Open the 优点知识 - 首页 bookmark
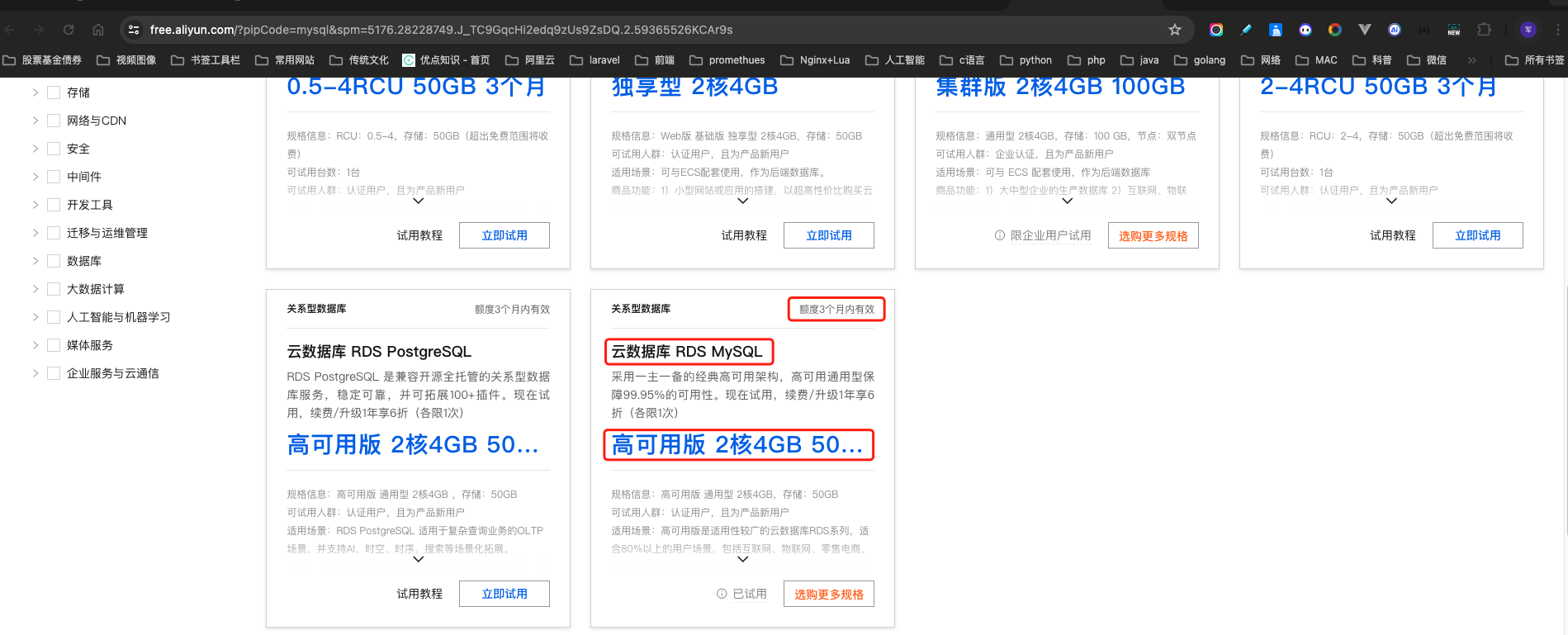The width and height of the screenshot is (1568, 635). [x=446, y=60]
